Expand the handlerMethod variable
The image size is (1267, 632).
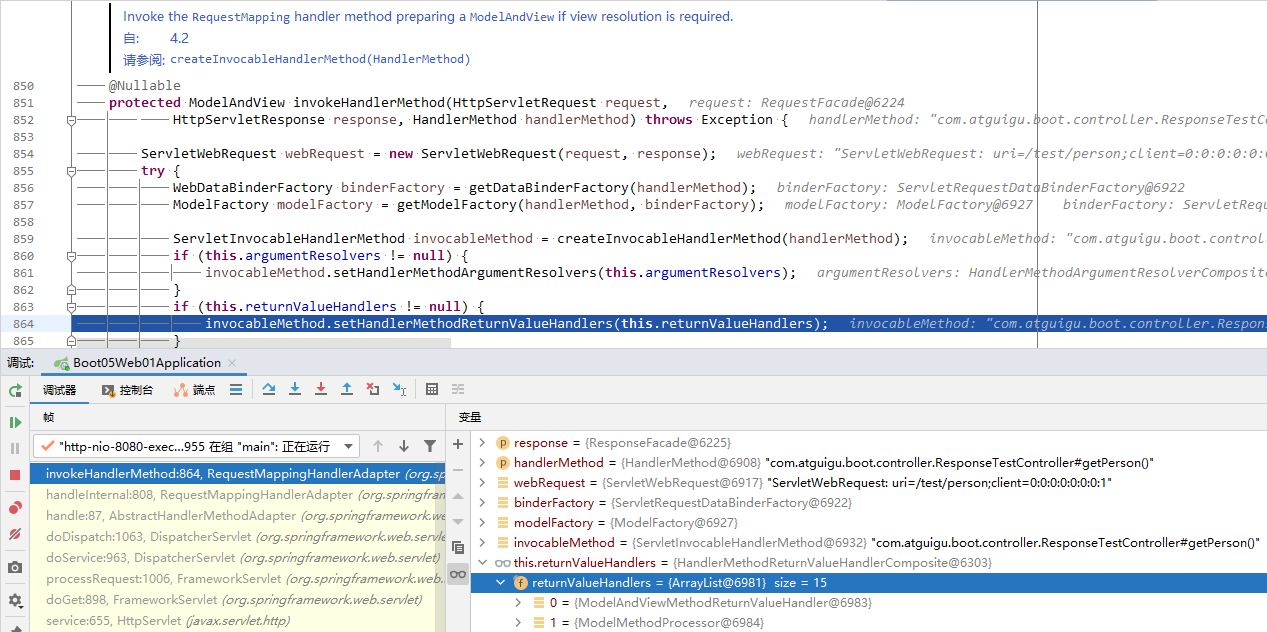pyautogui.click(x=483, y=463)
